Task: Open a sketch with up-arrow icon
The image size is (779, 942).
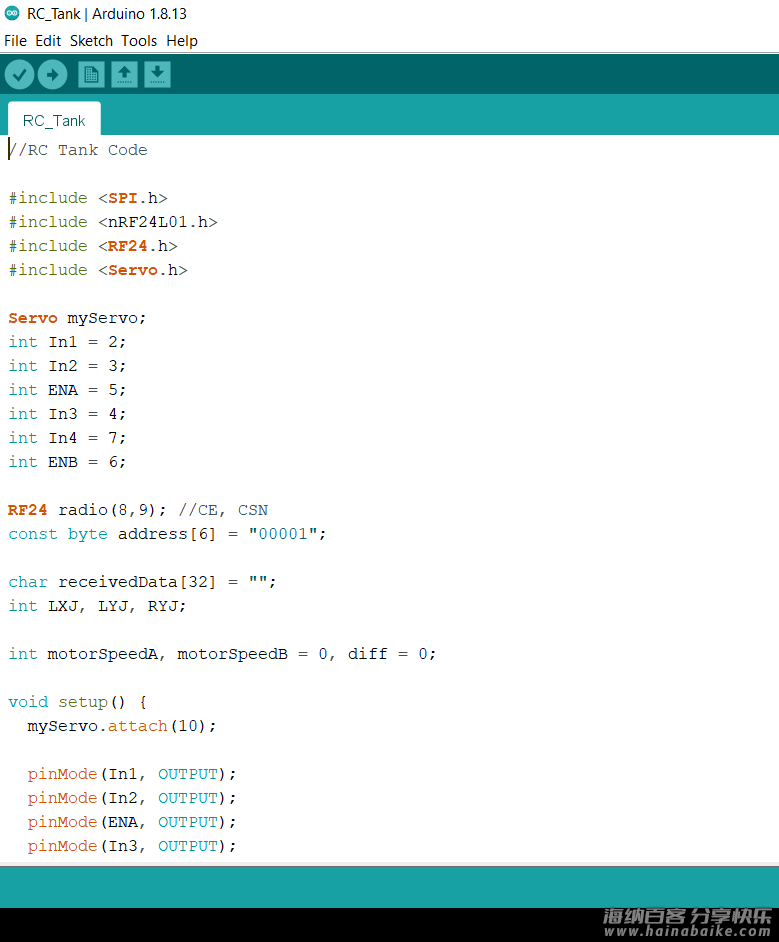Action: [124, 75]
